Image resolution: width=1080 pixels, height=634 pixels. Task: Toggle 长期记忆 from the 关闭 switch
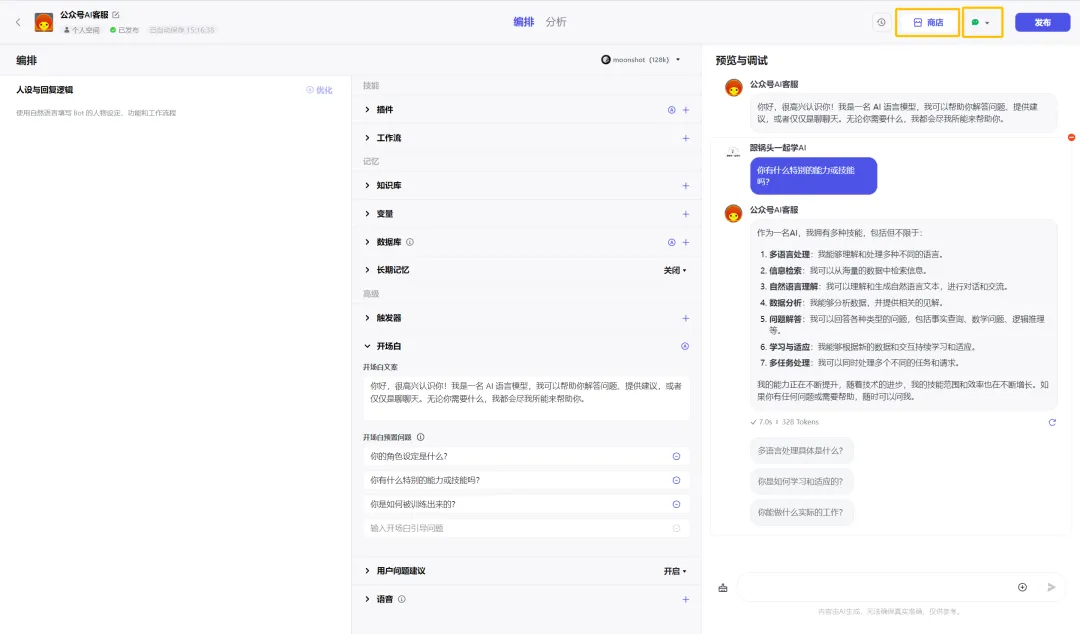pos(676,270)
